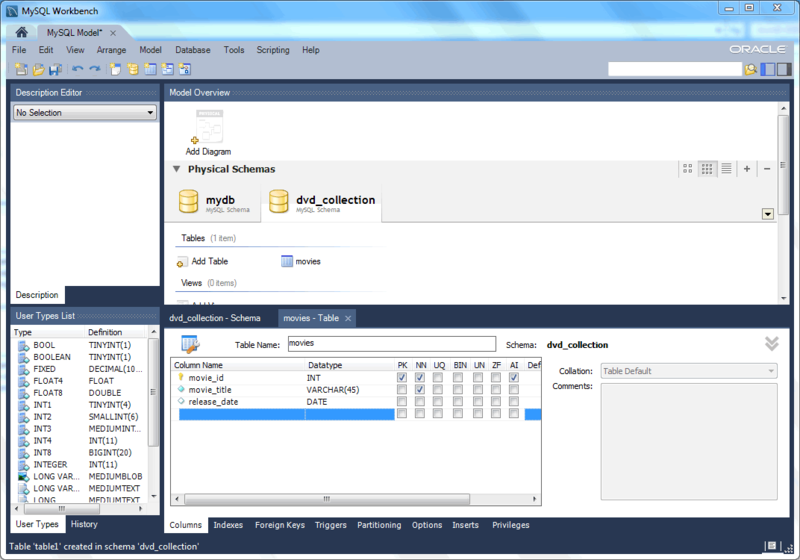
Task: Uncheck PK checkbox for movie_id
Action: click(402, 378)
